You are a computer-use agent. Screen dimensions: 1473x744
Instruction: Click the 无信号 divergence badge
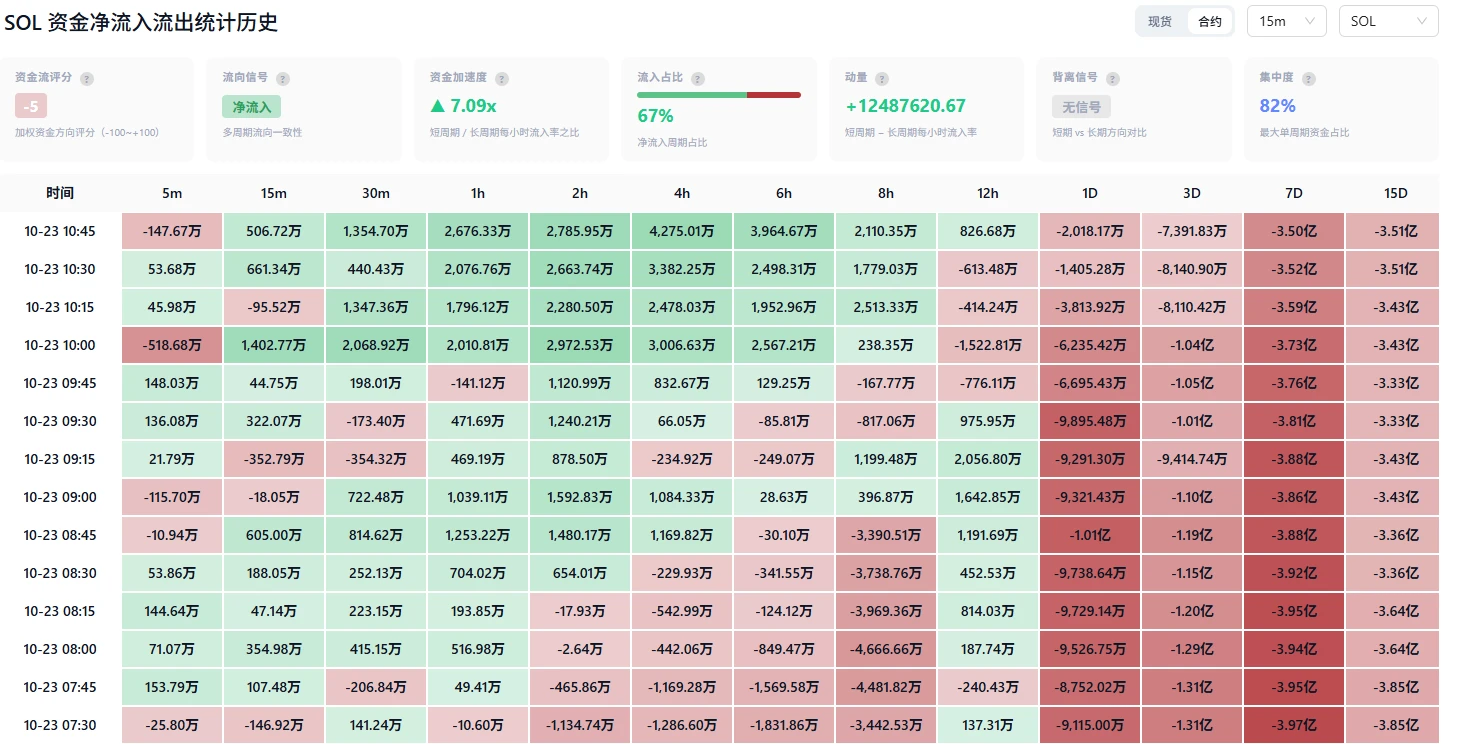tap(1082, 106)
